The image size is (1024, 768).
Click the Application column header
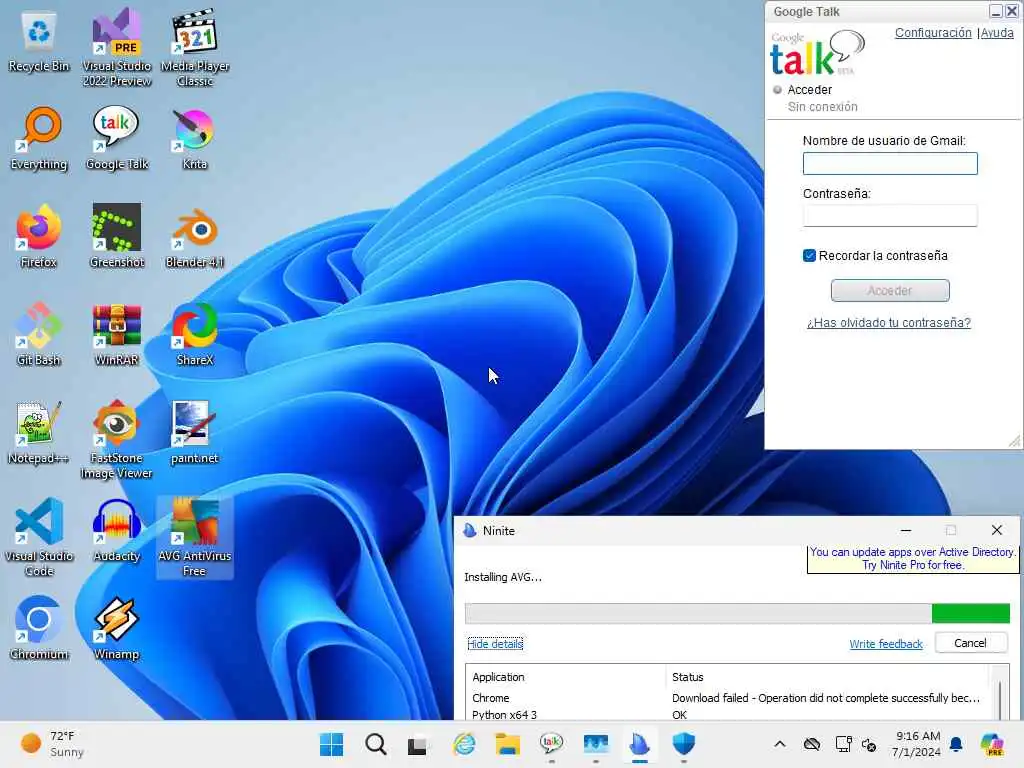[566, 677]
